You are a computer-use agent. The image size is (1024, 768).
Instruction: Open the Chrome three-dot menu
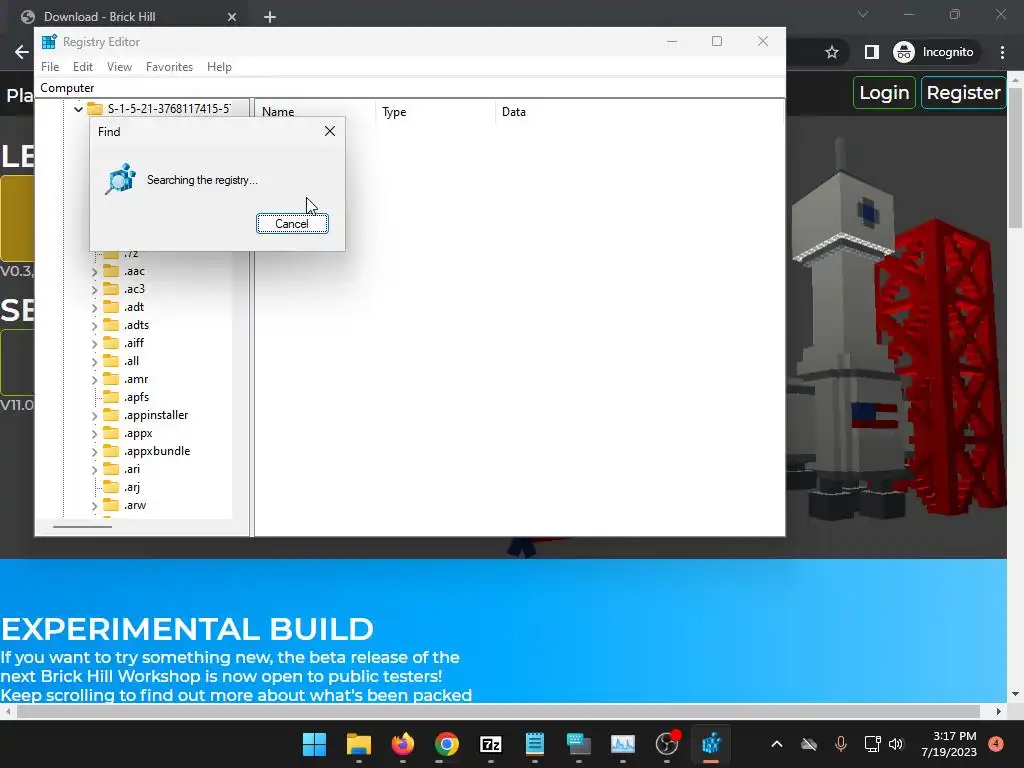click(1002, 52)
